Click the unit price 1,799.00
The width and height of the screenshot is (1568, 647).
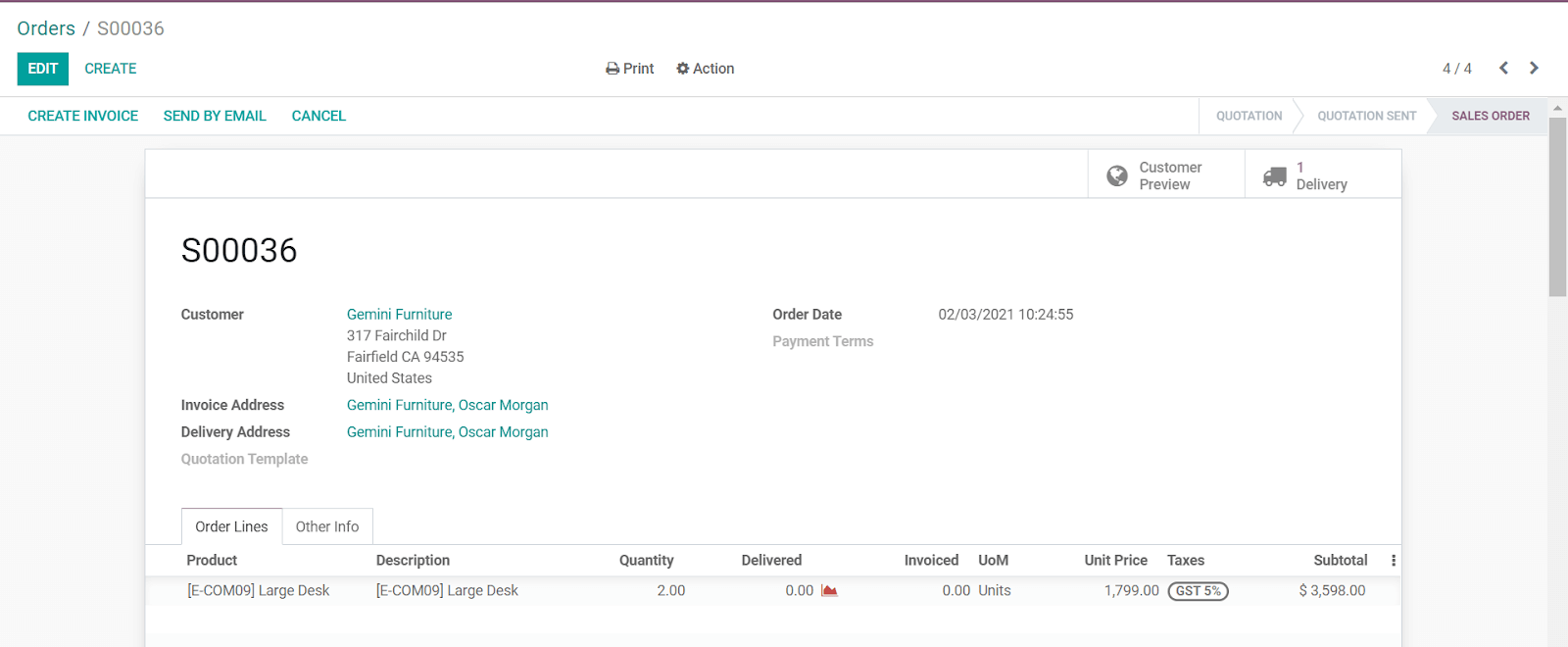click(x=1132, y=591)
